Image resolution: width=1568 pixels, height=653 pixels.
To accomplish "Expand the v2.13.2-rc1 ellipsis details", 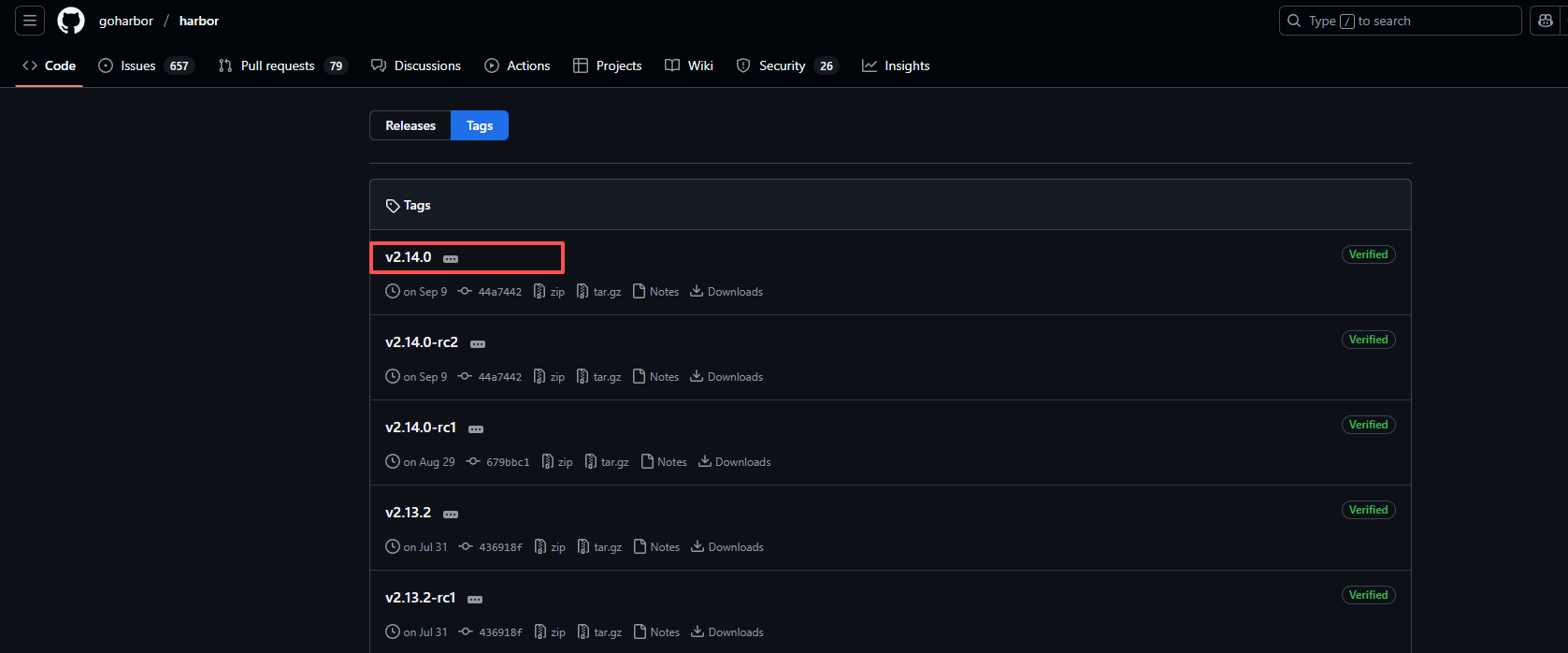I will click(x=475, y=600).
